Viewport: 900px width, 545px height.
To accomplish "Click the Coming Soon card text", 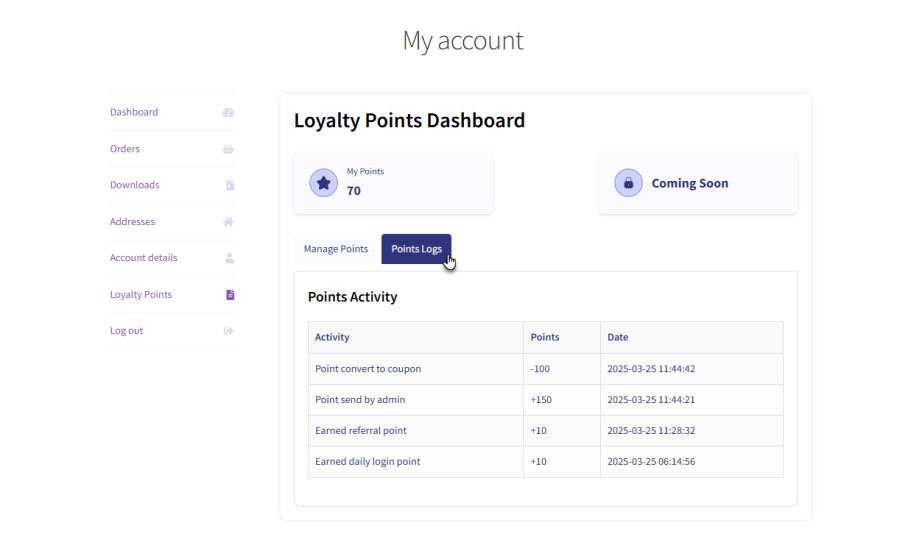I will [x=689, y=183].
